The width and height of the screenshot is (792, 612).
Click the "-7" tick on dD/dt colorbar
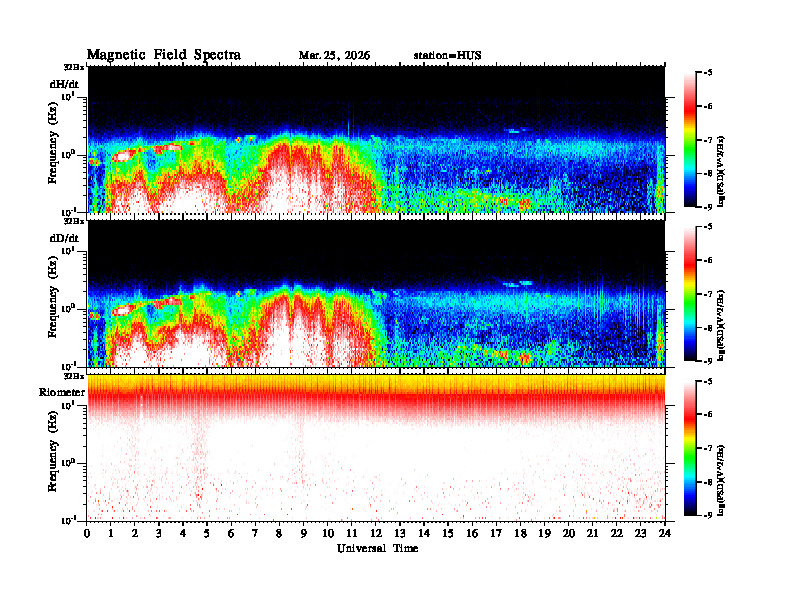click(x=708, y=294)
